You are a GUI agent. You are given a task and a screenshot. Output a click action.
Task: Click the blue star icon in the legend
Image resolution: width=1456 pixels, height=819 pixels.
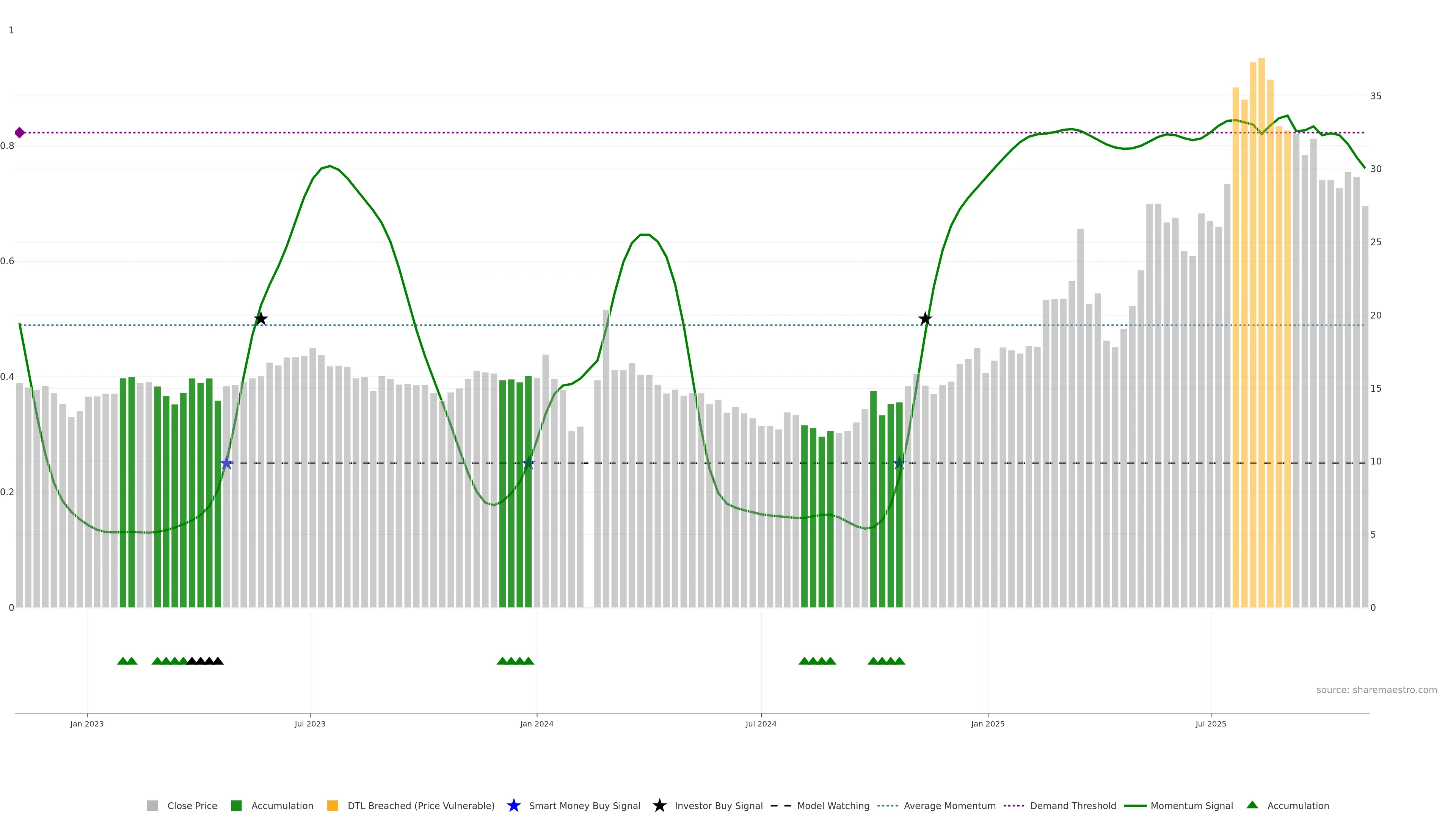513,805
